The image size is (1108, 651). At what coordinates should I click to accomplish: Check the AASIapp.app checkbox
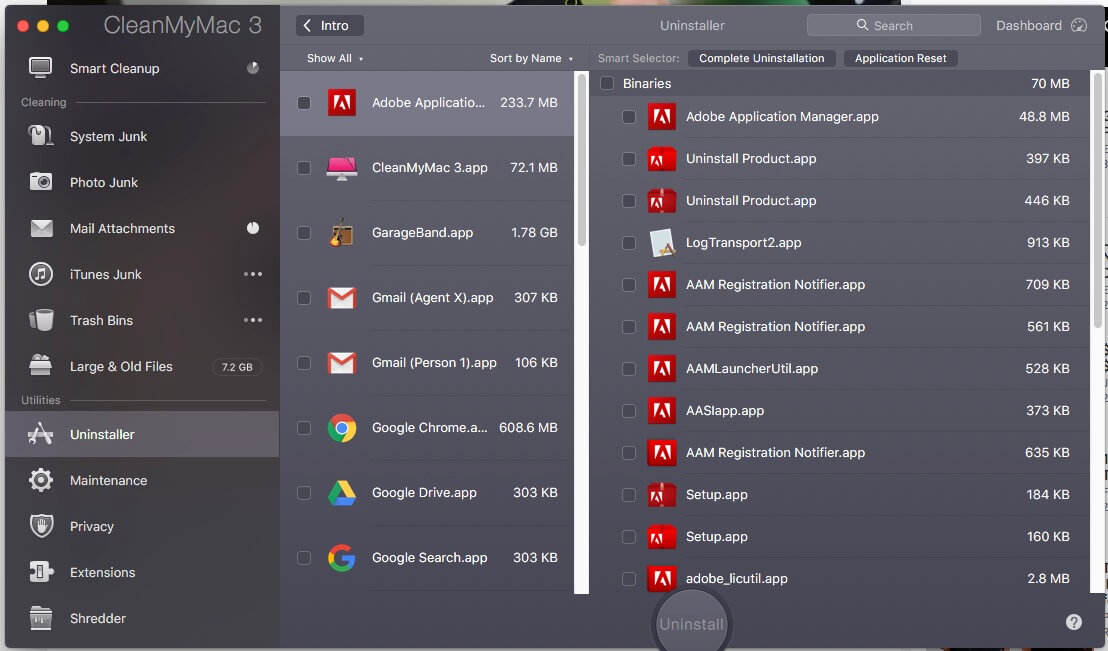pyautogui.click(x=628, y=411)
